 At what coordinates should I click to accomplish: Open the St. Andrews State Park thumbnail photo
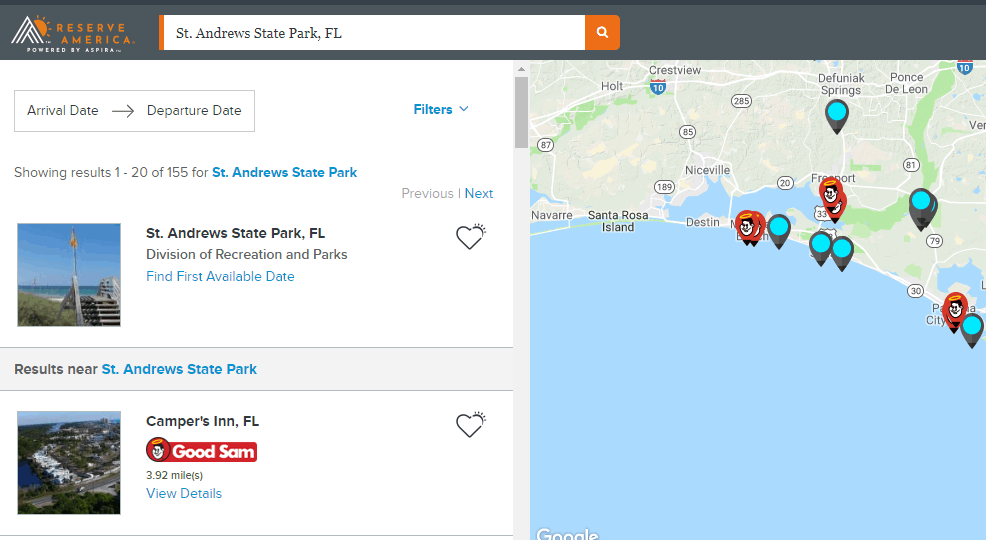click(69, 275)
